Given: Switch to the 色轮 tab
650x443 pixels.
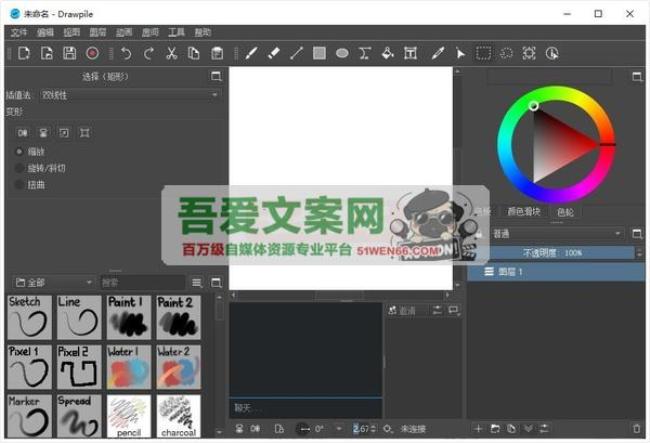Looking at the screenshot, I should click(x=565, y=212).
